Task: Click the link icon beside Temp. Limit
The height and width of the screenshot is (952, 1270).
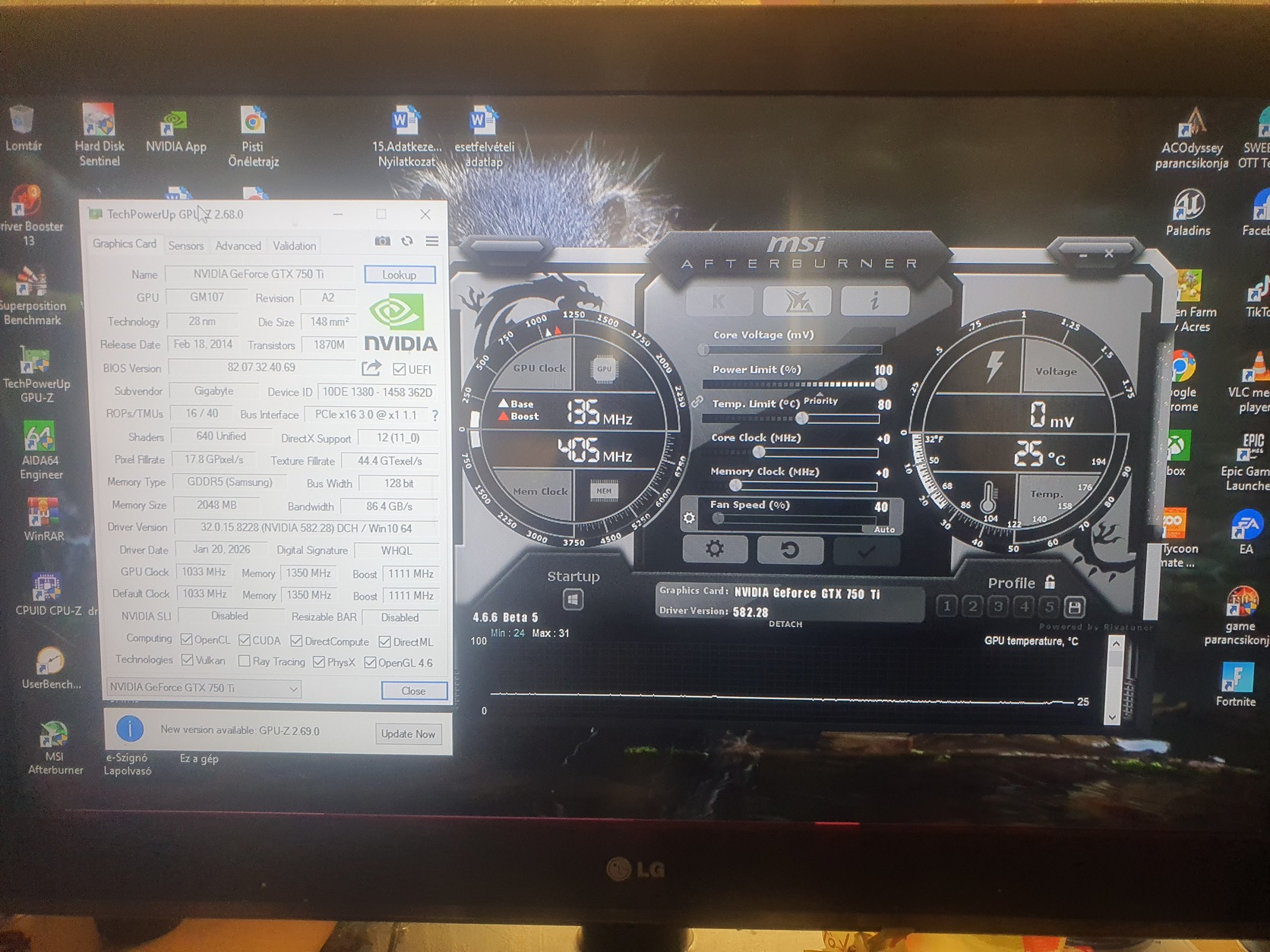Action: click(697, 402)
